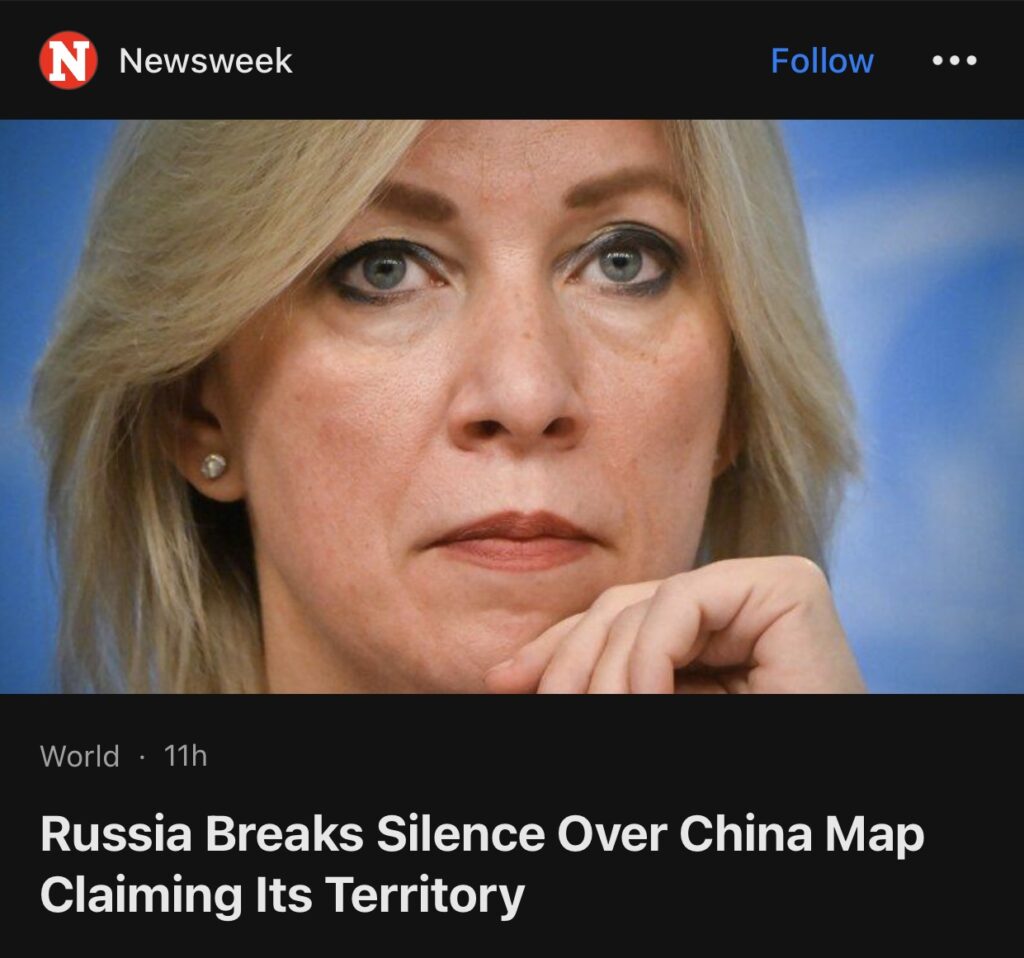
Task: Click the Newsweek text in the header bar
Action: (206, 61)
